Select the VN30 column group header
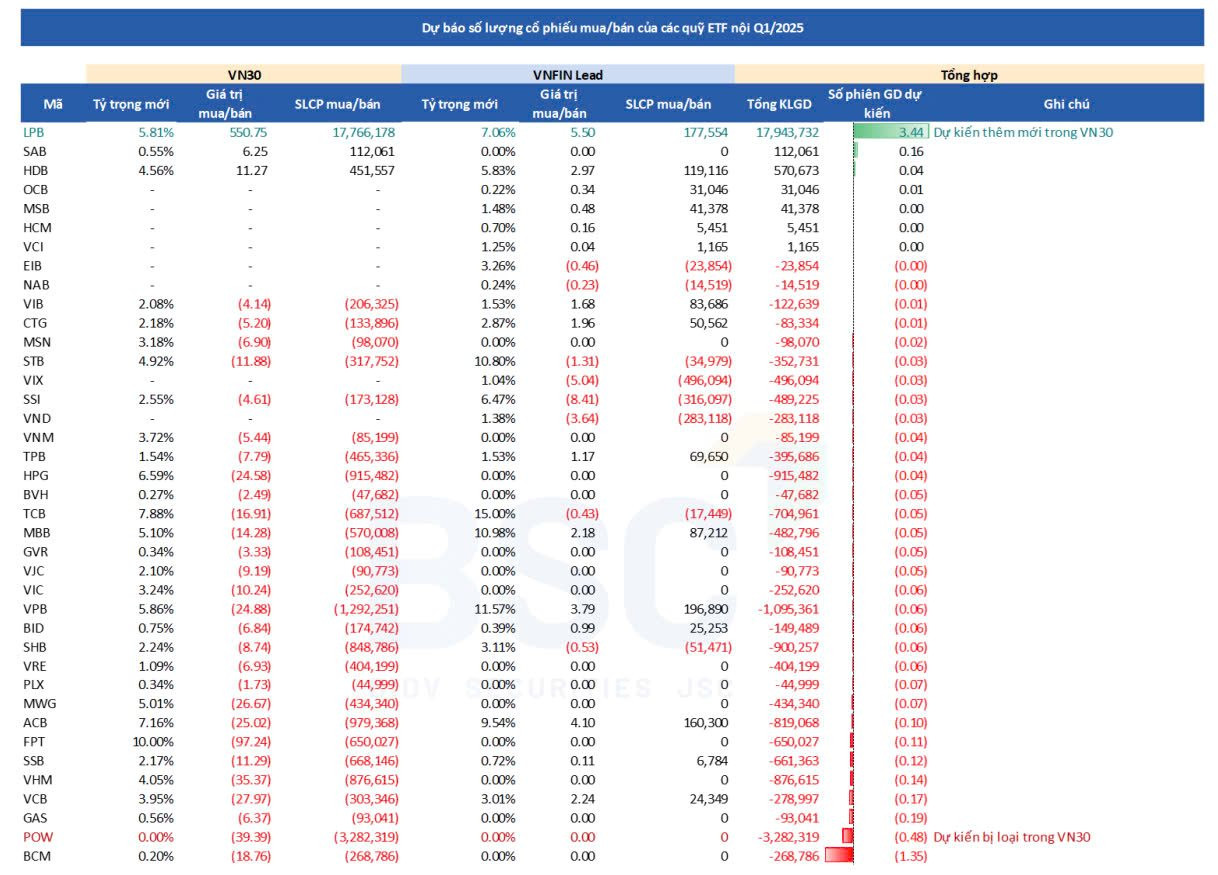Screen dimensions: 1218x875 (x=244, y=74)
